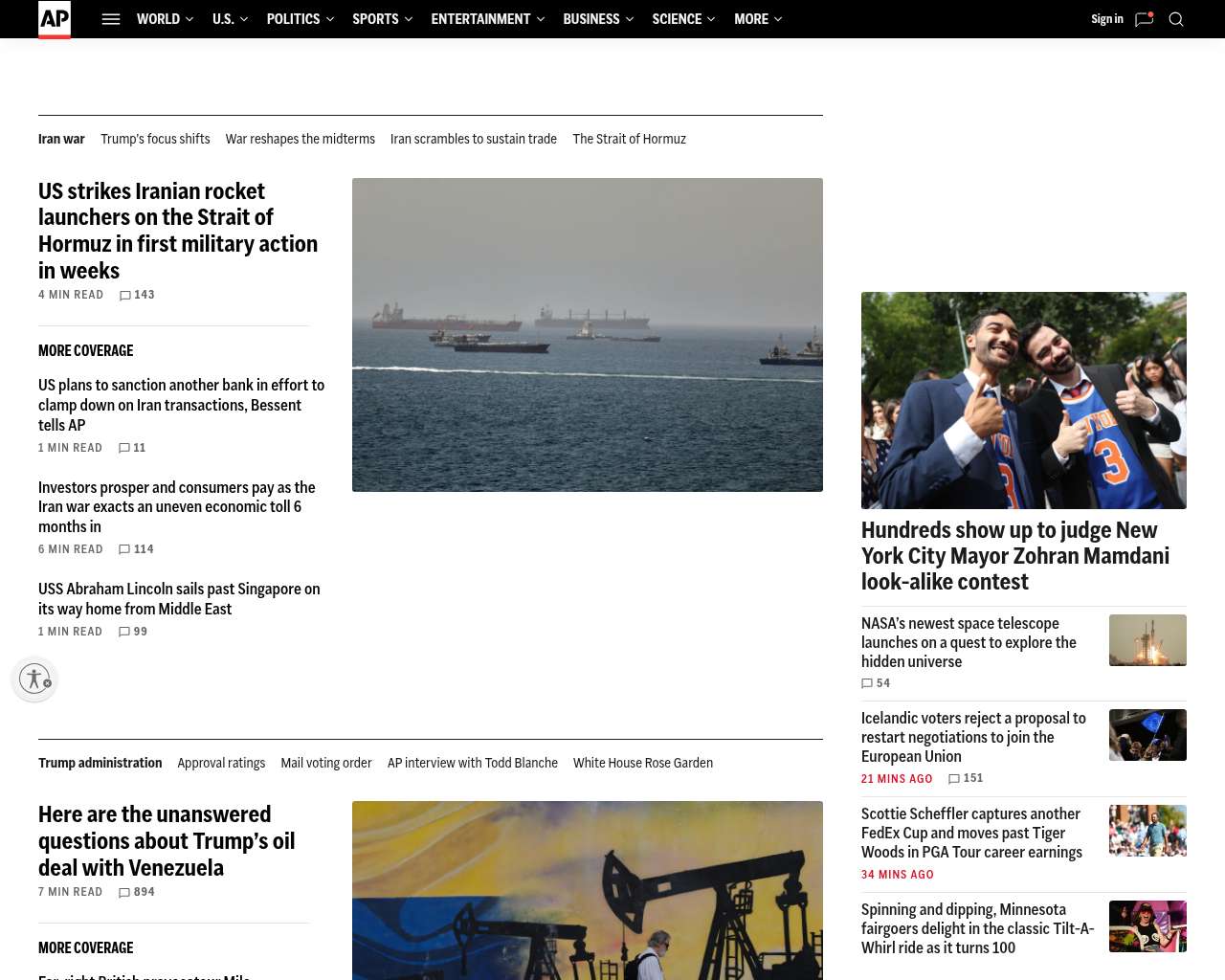Expand the U.S. menu chevron
The height and width of the screenshot is (980, 1225).
tap(244, 19)
